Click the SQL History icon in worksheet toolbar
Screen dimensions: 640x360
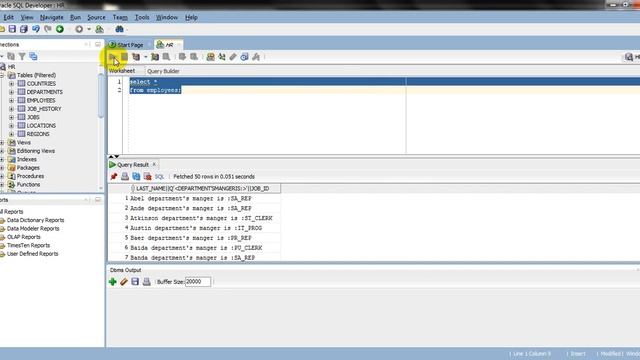[x=244, y=57]
